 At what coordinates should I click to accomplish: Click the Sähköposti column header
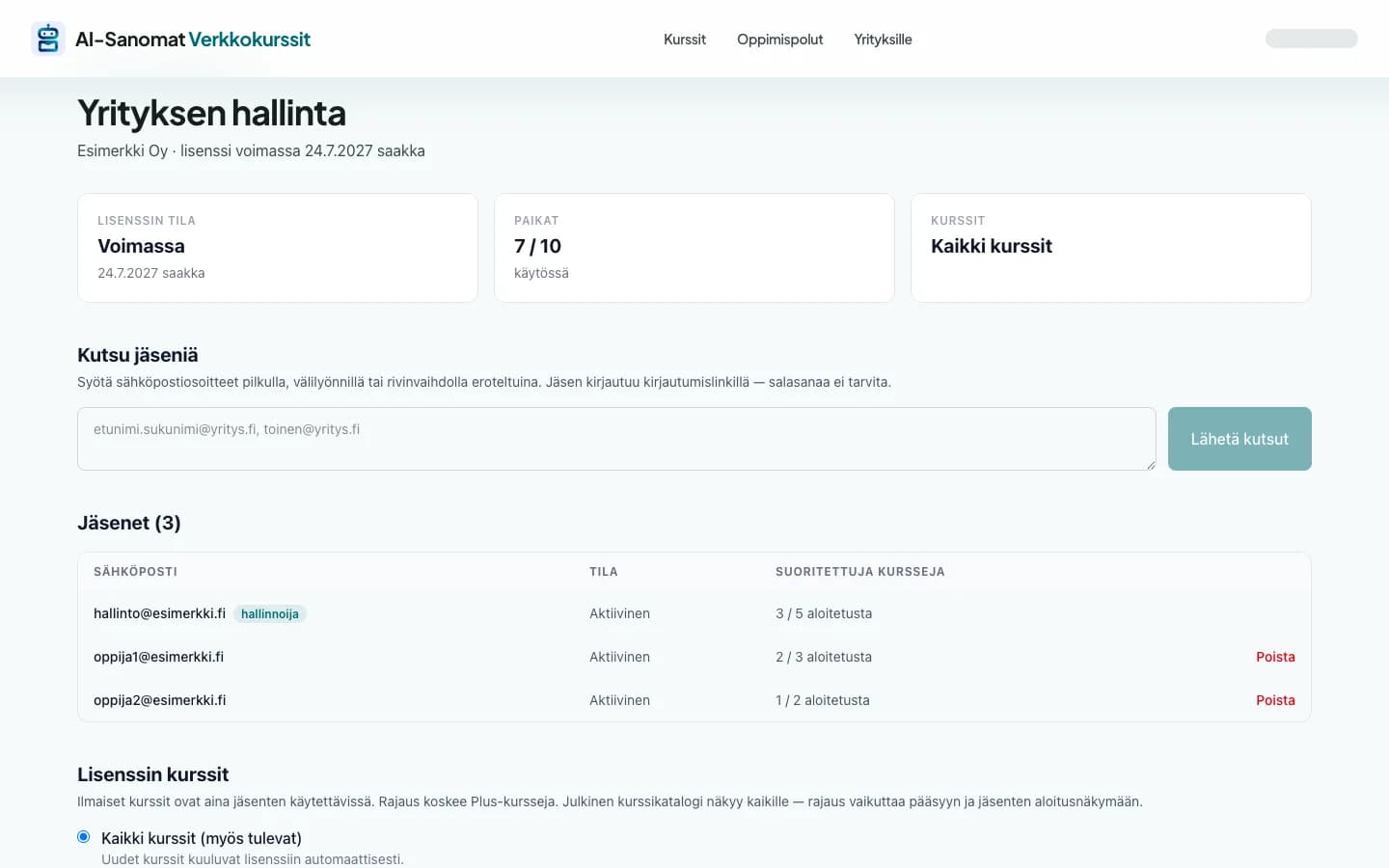tap(135, 572)
